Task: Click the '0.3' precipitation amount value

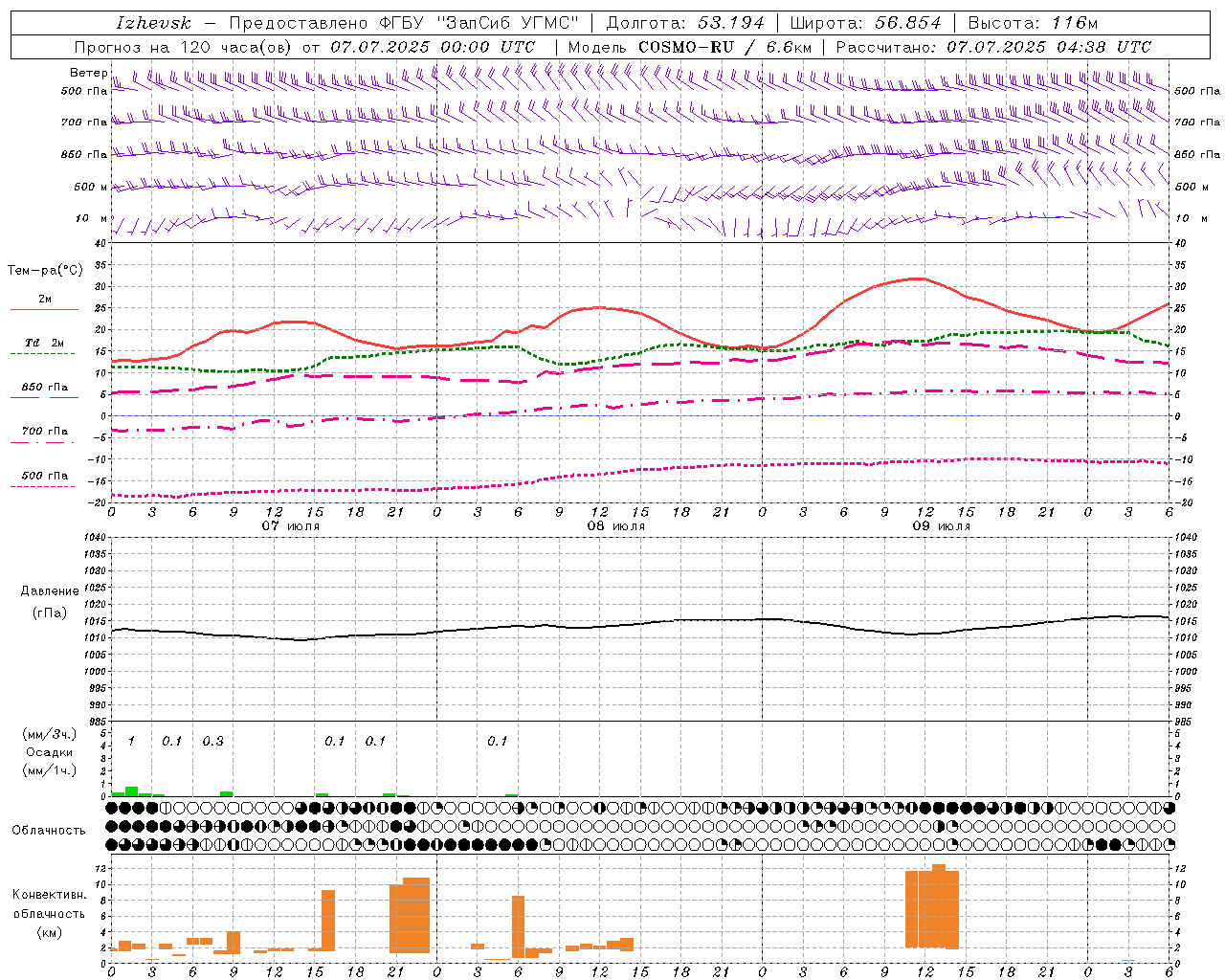Action: click(x=212, y=742)
